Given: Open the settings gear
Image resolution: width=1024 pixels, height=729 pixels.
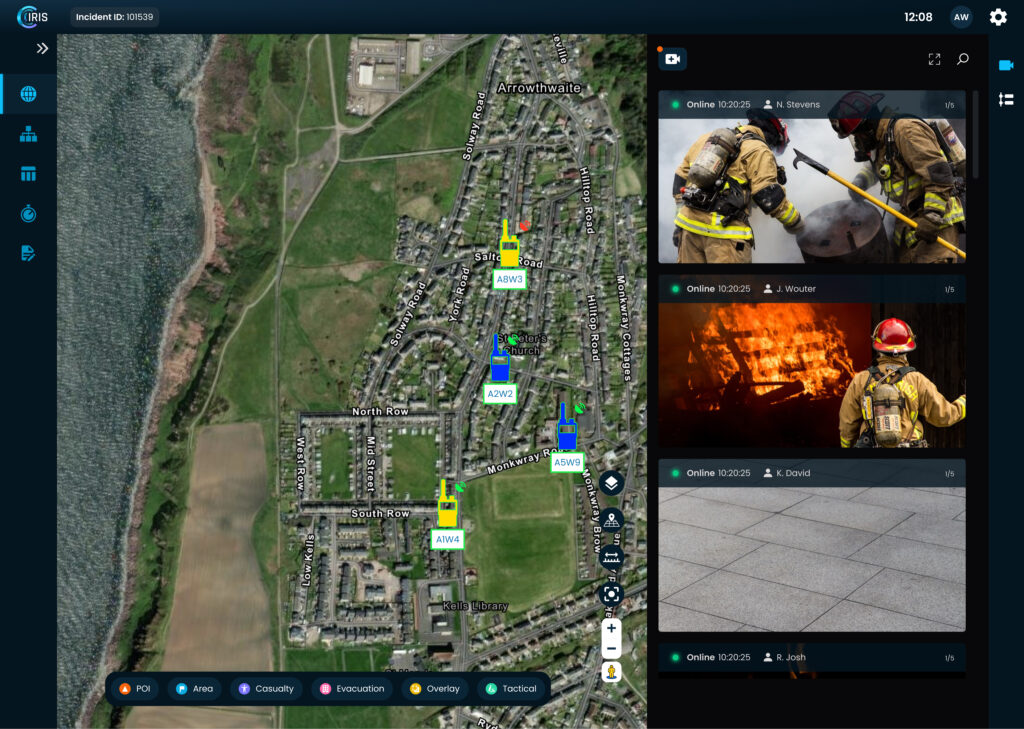Looking at the screenshot, I should [998, 17].
